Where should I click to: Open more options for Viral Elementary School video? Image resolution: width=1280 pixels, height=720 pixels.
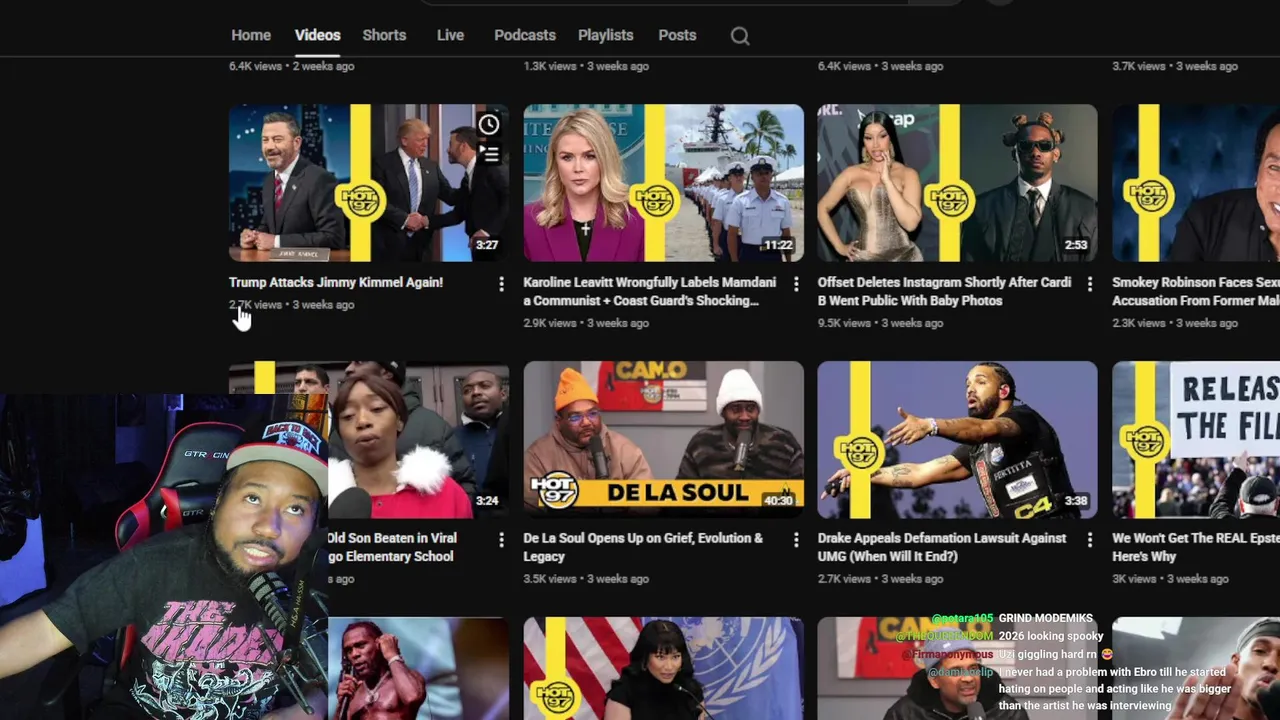(x=501, y=540)
